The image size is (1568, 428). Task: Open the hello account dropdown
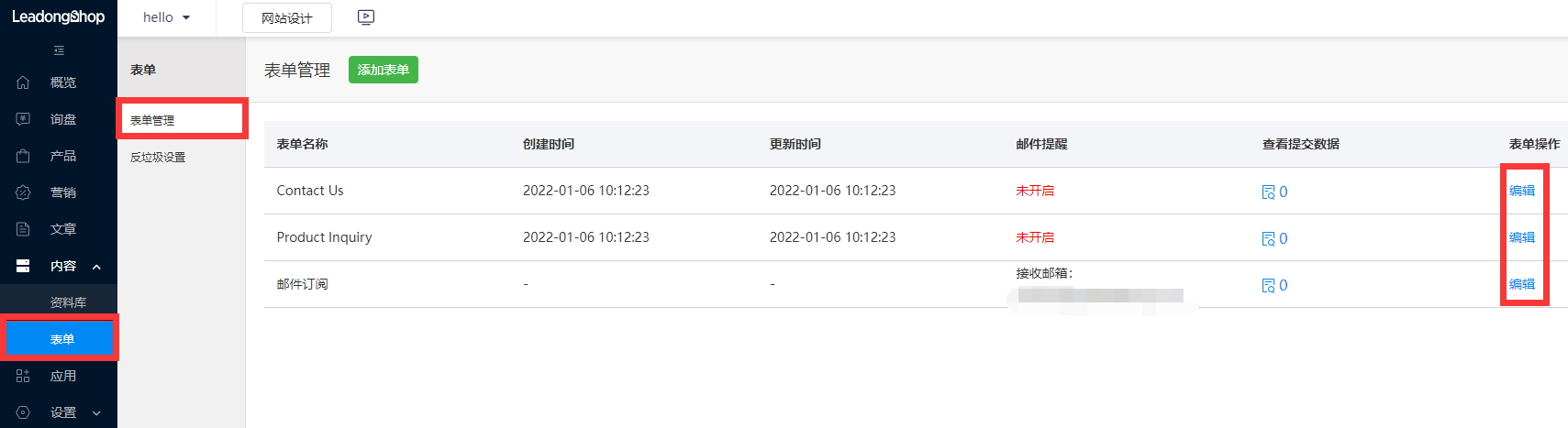click(x=166, y=17)
